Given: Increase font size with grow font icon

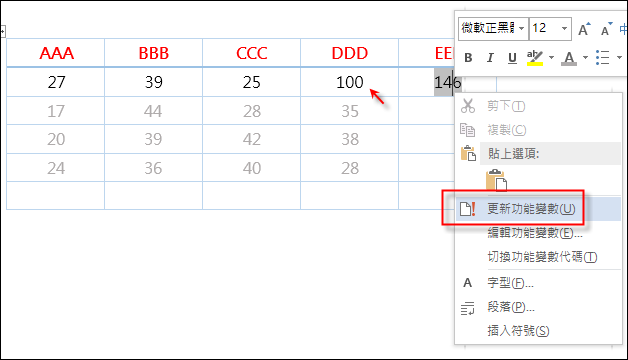Looking at the screenshot, I should coord(584,29).
